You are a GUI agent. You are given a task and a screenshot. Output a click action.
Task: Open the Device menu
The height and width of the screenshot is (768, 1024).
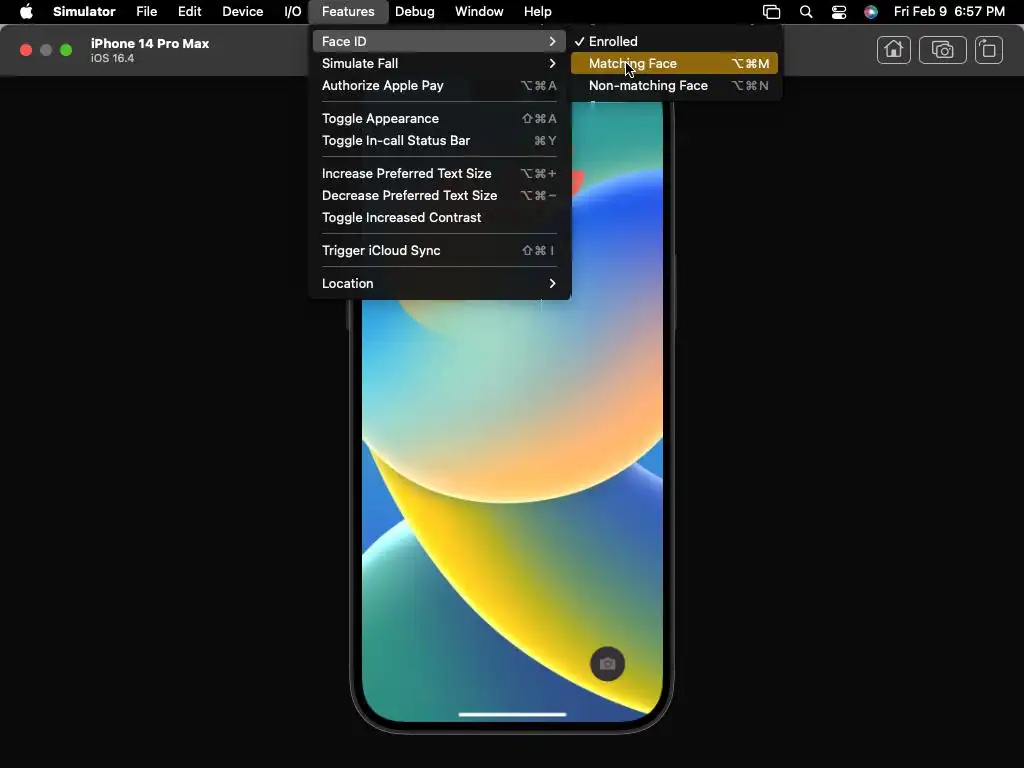pyautogui.click(x=242, y=12)
